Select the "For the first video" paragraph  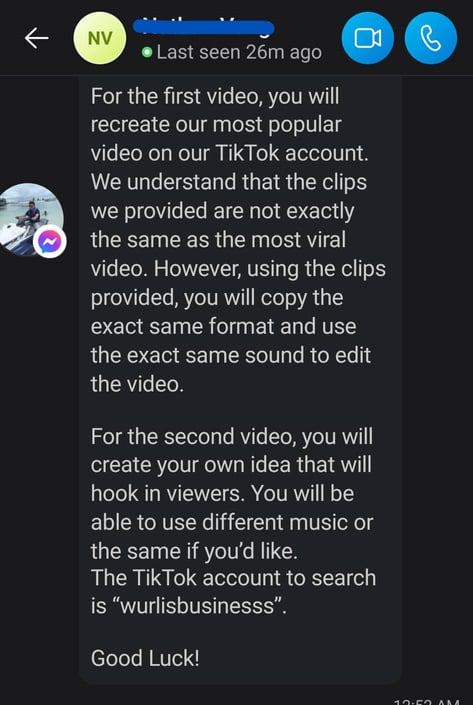[238, 240]
